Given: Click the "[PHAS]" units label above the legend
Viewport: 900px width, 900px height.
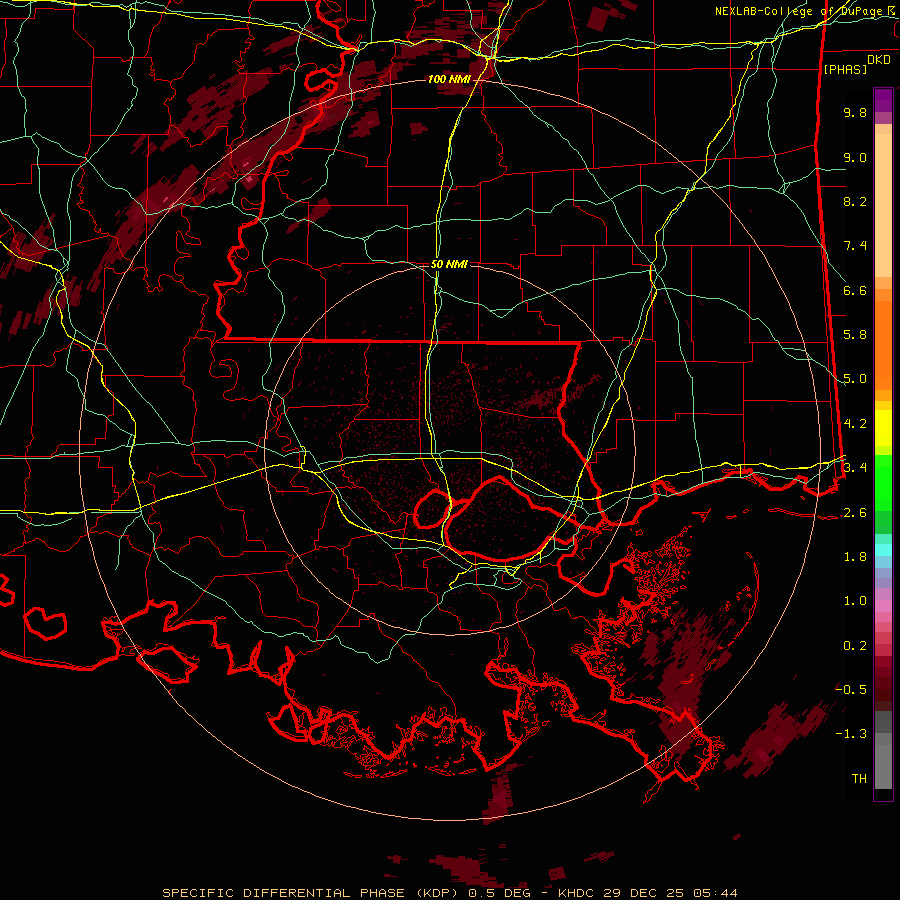Looking at the screenshot, I should click(845, 70).
